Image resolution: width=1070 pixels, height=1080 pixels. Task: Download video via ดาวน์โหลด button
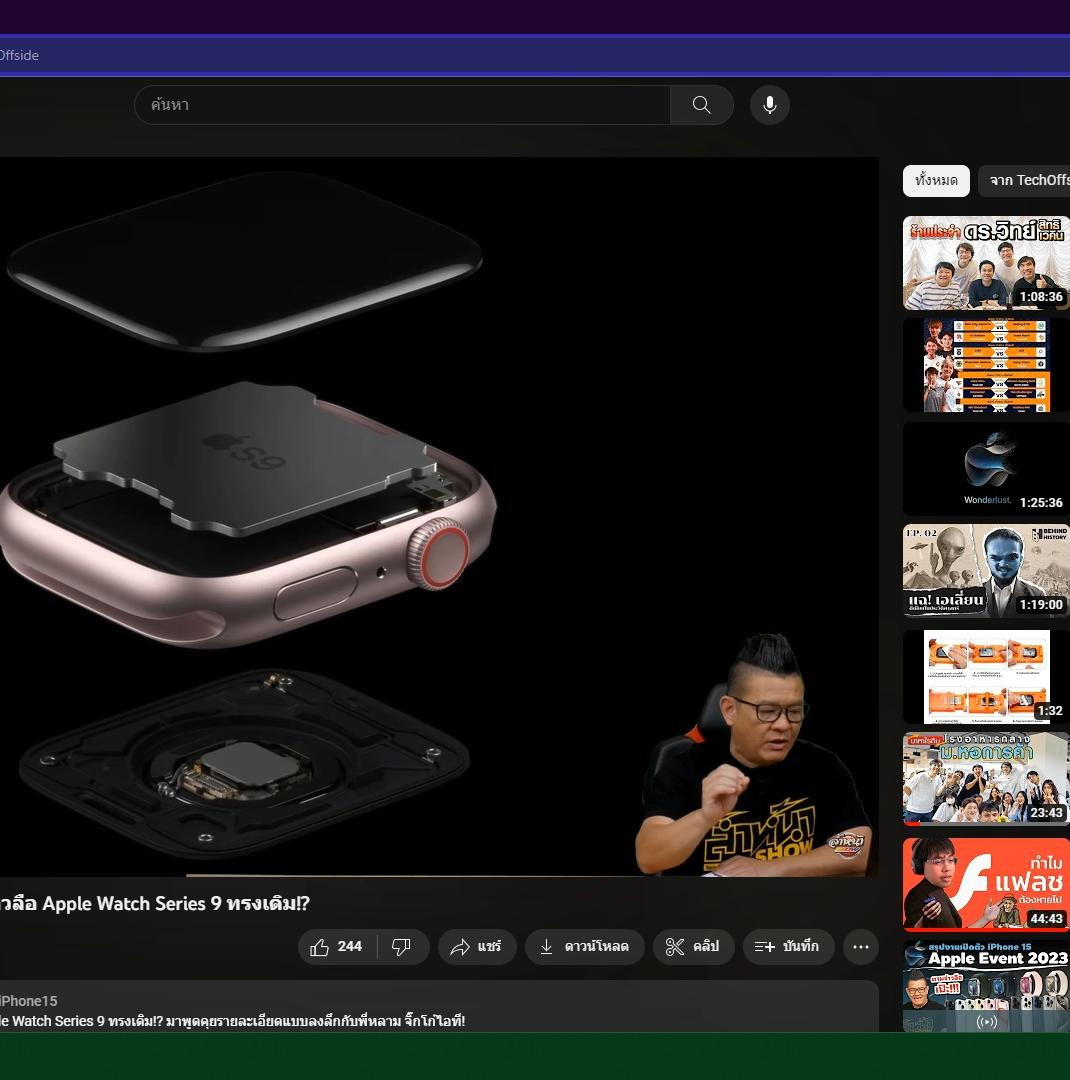[x=584, y=946]
